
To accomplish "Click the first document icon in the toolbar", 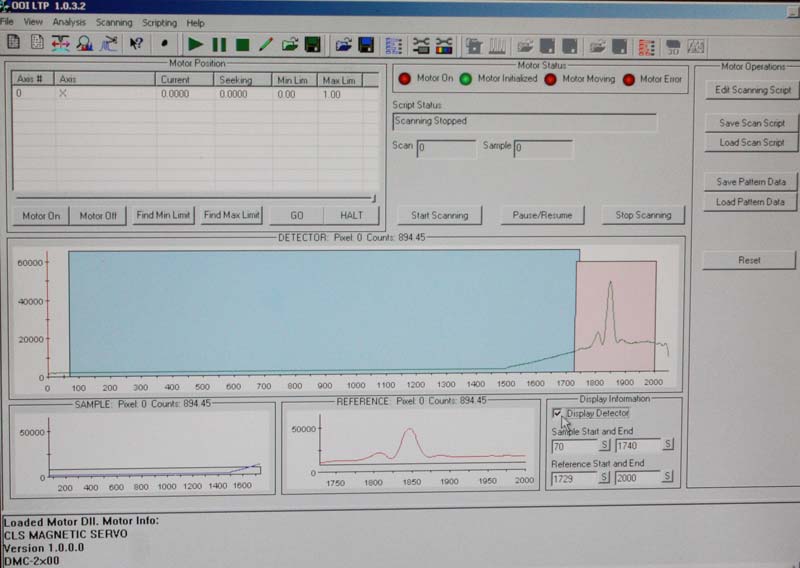I will click(x=14, y=42).
